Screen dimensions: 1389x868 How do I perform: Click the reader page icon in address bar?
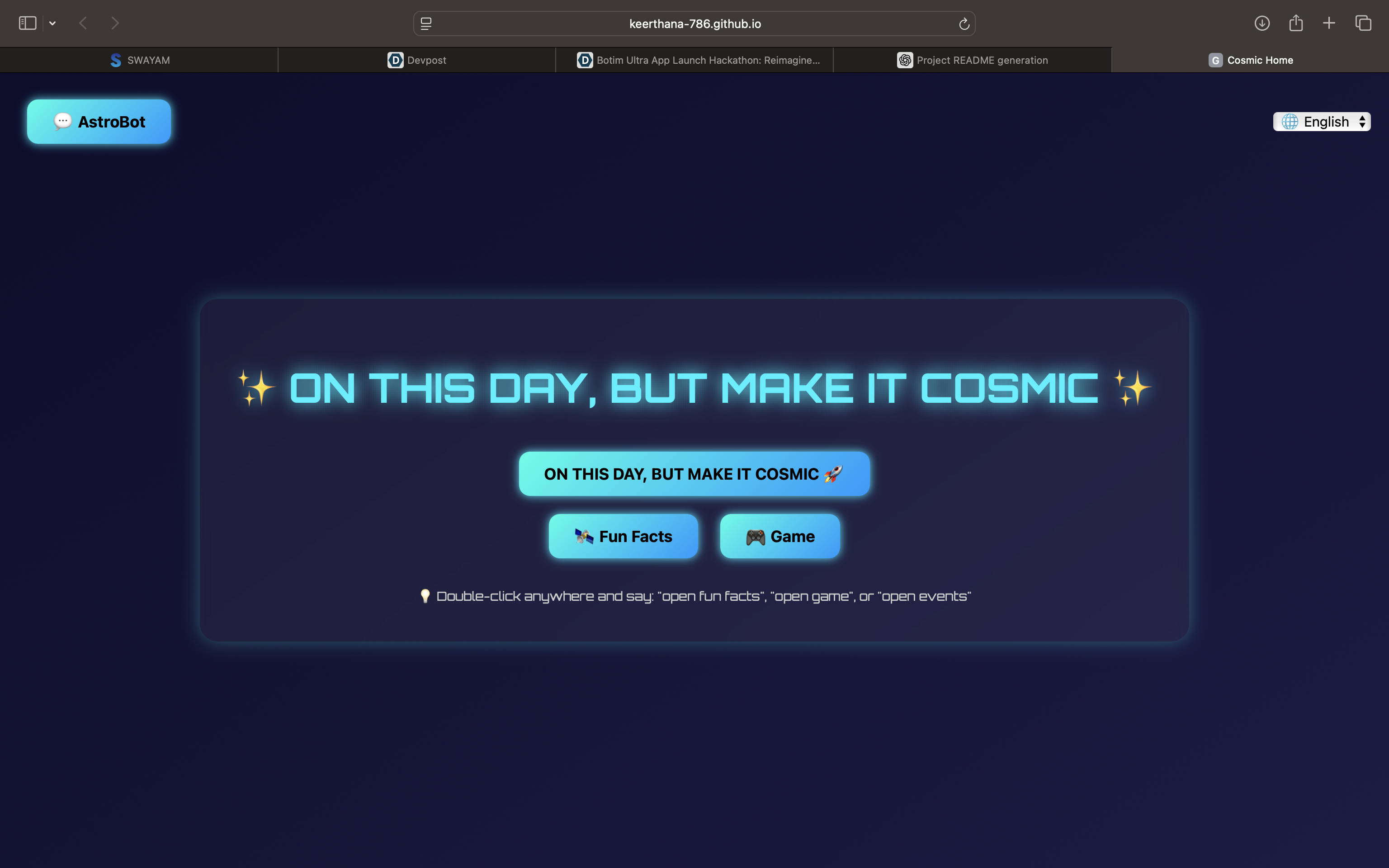point(426,24)
